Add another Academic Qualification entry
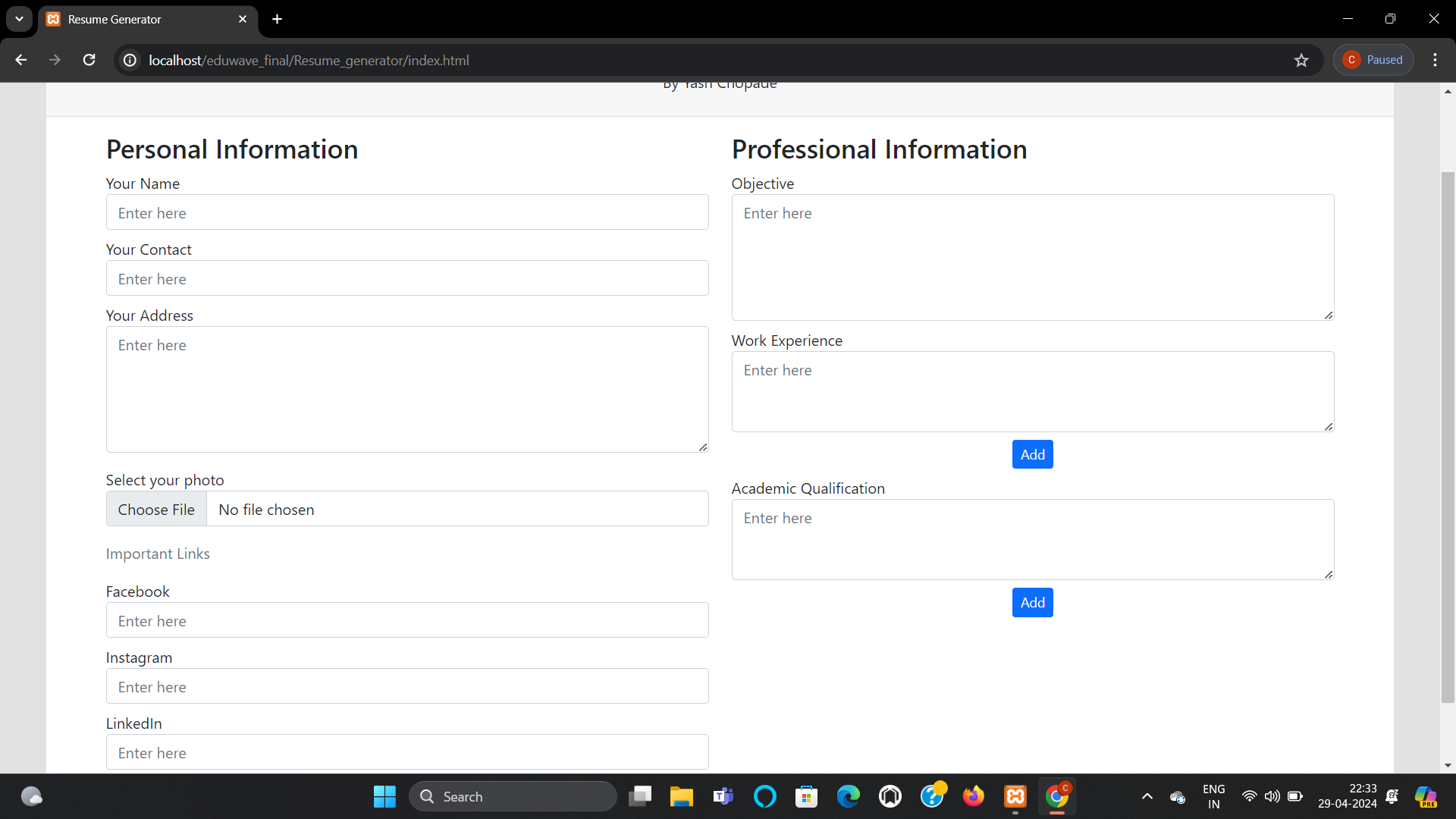This screenshot has width=1456, height=819. (x=1032, y=602)
